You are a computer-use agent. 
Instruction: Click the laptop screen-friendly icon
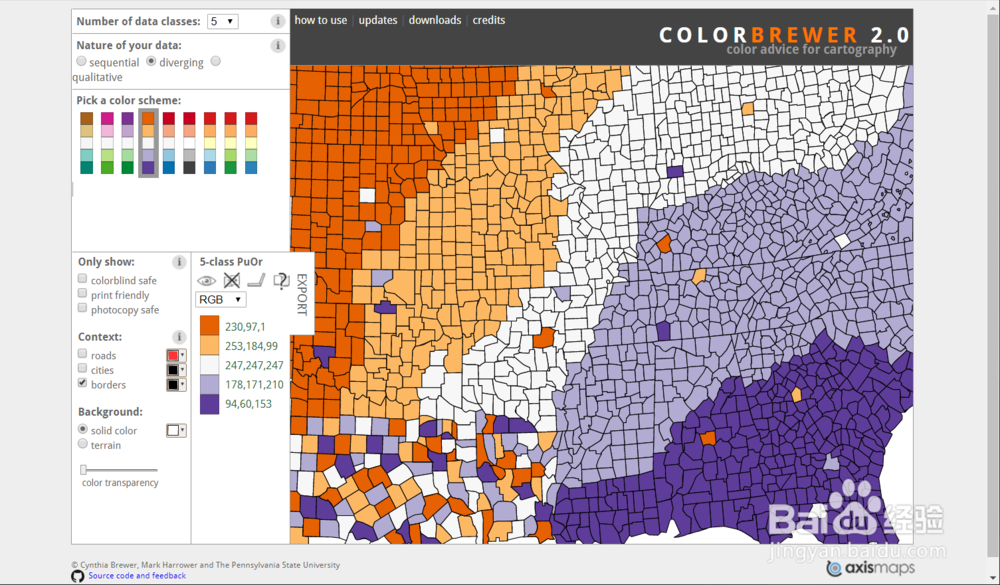pyautogui.click(x=256, y=280)
